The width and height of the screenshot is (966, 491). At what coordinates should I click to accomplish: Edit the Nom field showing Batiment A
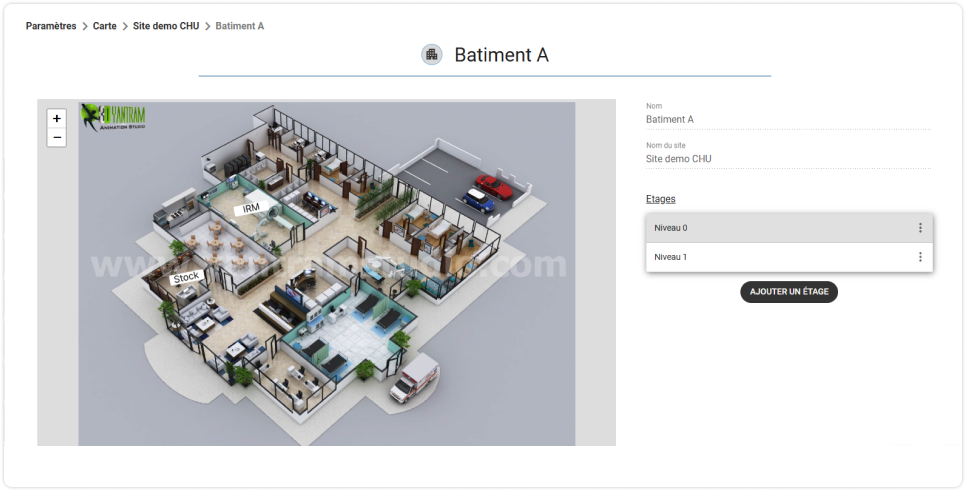click(788, 120)
